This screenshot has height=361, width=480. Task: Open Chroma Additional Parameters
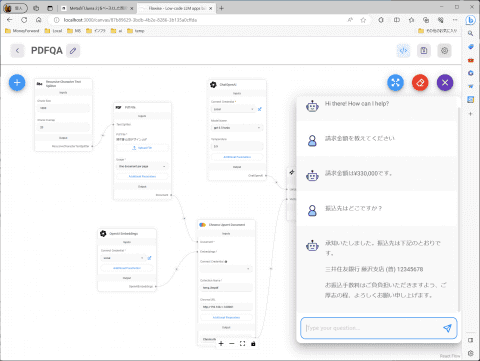tap(226, 317)
